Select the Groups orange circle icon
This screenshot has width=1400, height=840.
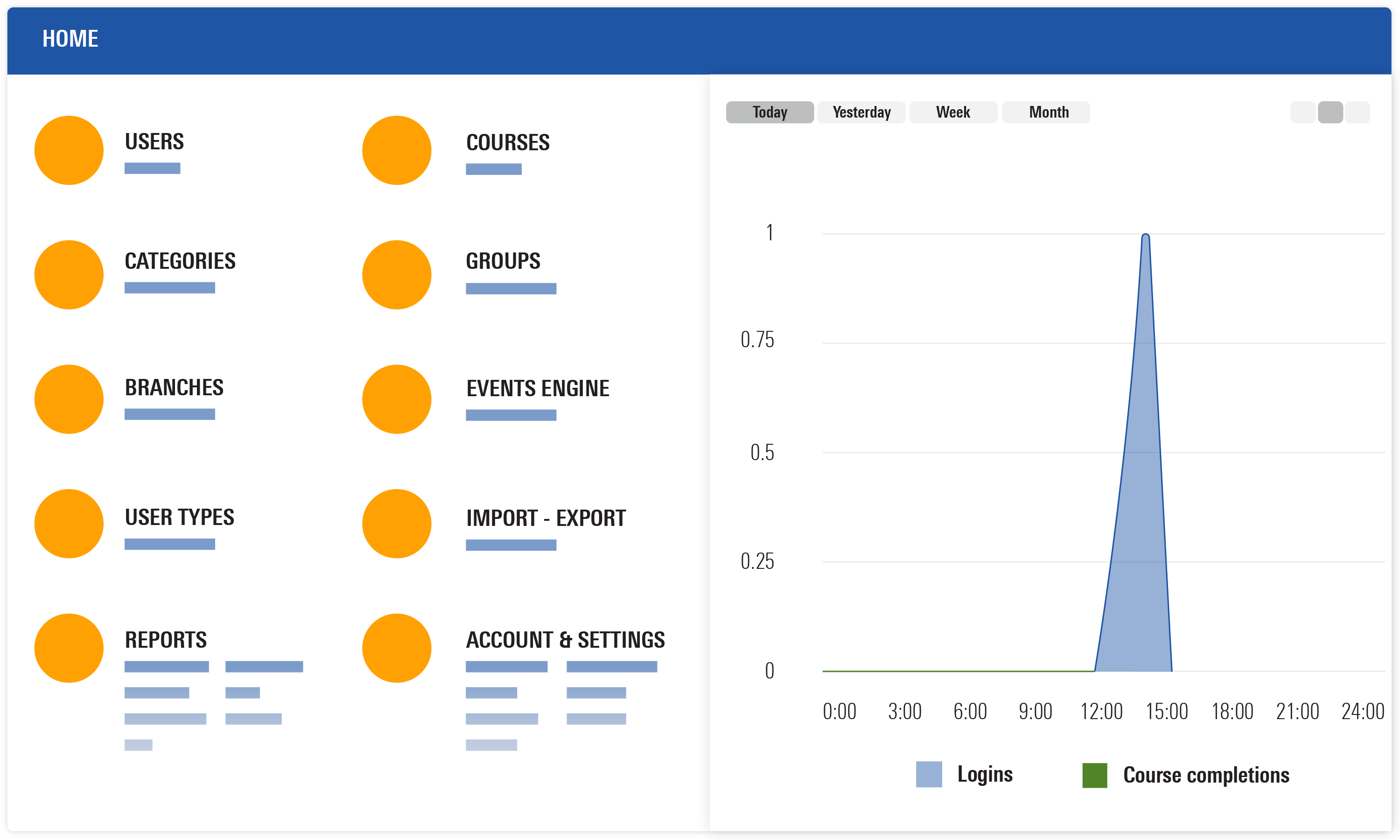(397, 275)
